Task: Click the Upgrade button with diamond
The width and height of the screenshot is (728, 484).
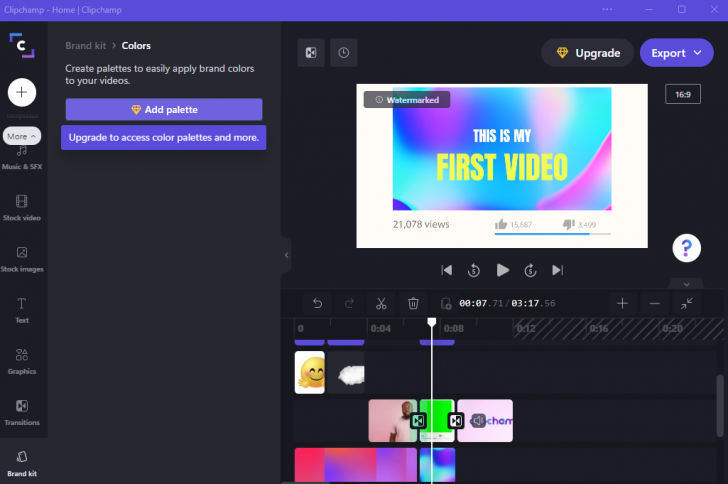Action: pos(588,53)
